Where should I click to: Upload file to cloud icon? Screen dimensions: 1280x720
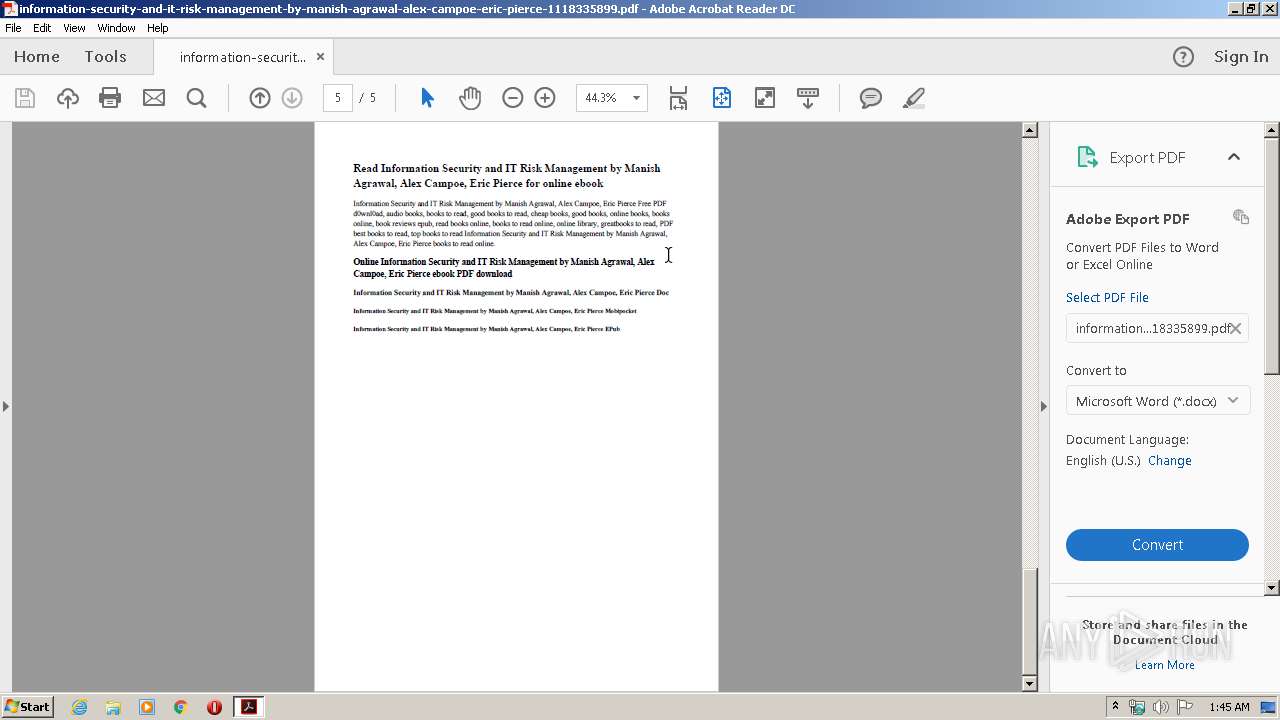click(68, 98)
